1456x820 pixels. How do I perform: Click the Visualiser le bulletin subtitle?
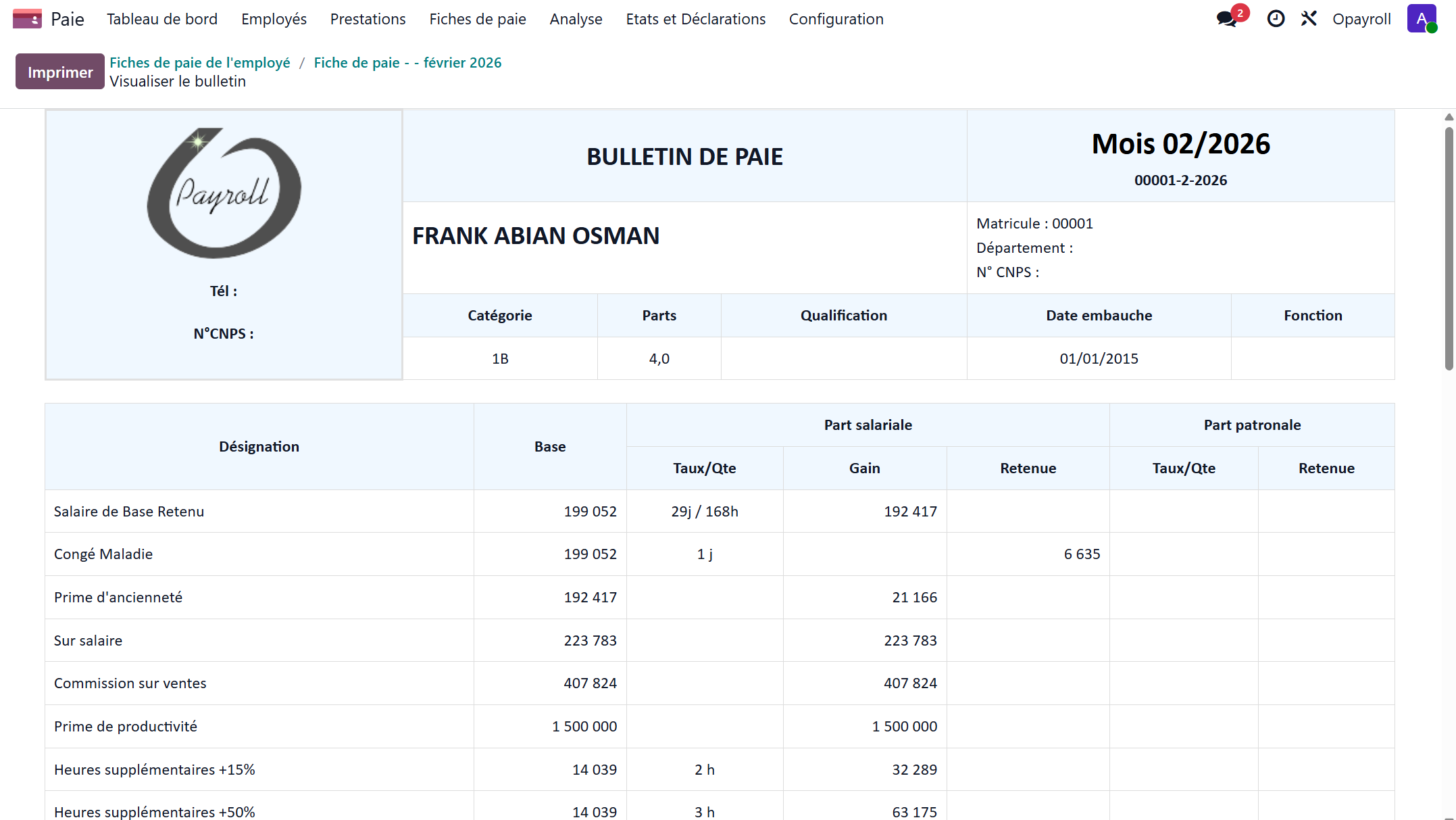click(x=178, y=81)
